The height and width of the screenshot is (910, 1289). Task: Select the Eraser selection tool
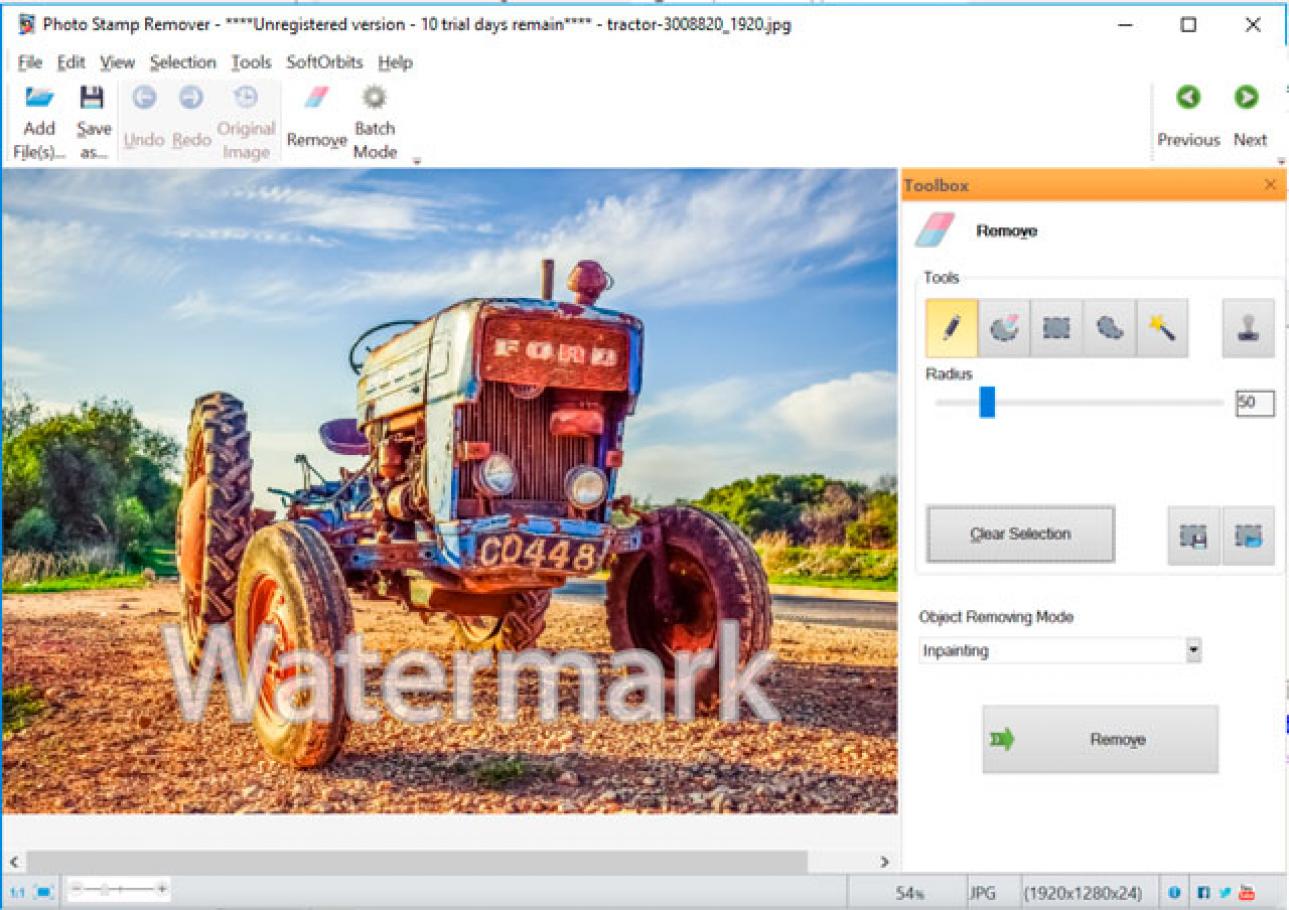pyautogui.click(x=1004, y=327)
